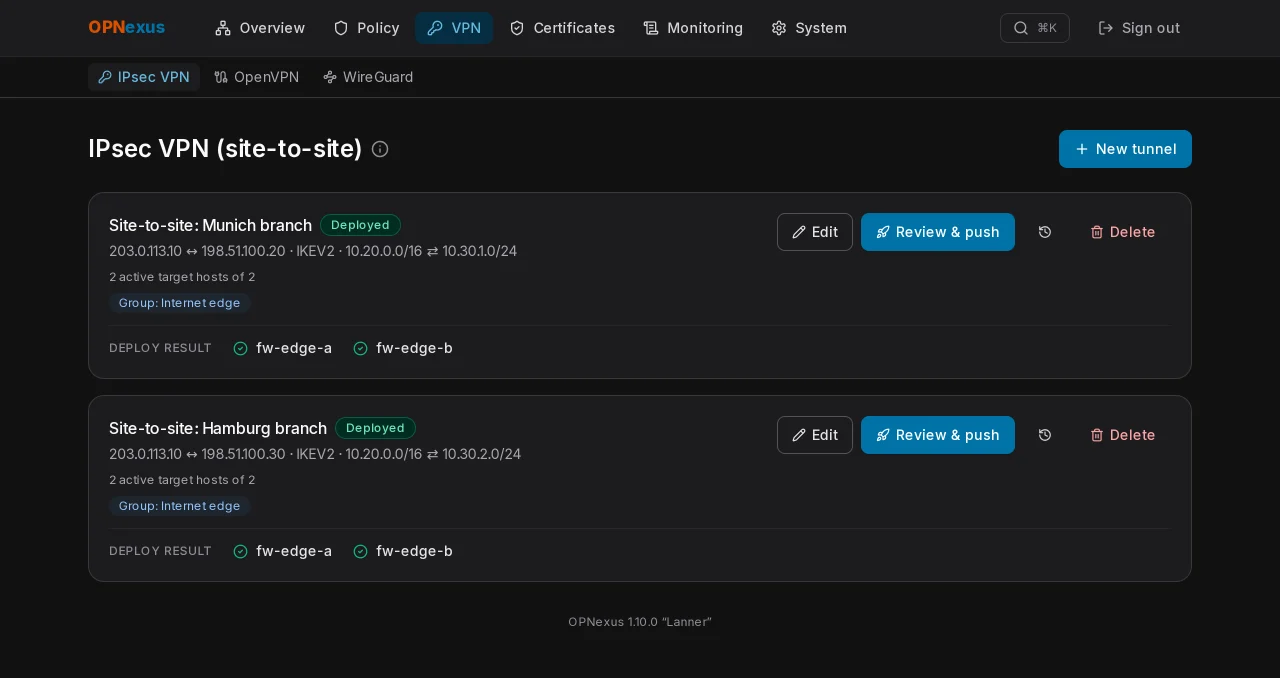
Task: Click the Munich tunnel's Deployed status badge
Action: click(360, 225)
